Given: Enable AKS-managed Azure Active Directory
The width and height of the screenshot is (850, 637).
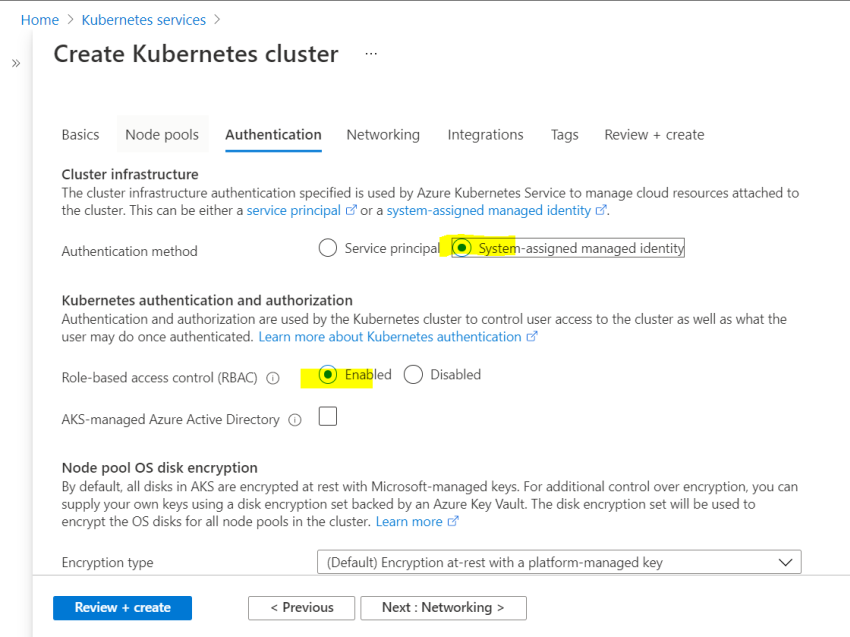Looking at the screenshot, I should coord(327,416).
